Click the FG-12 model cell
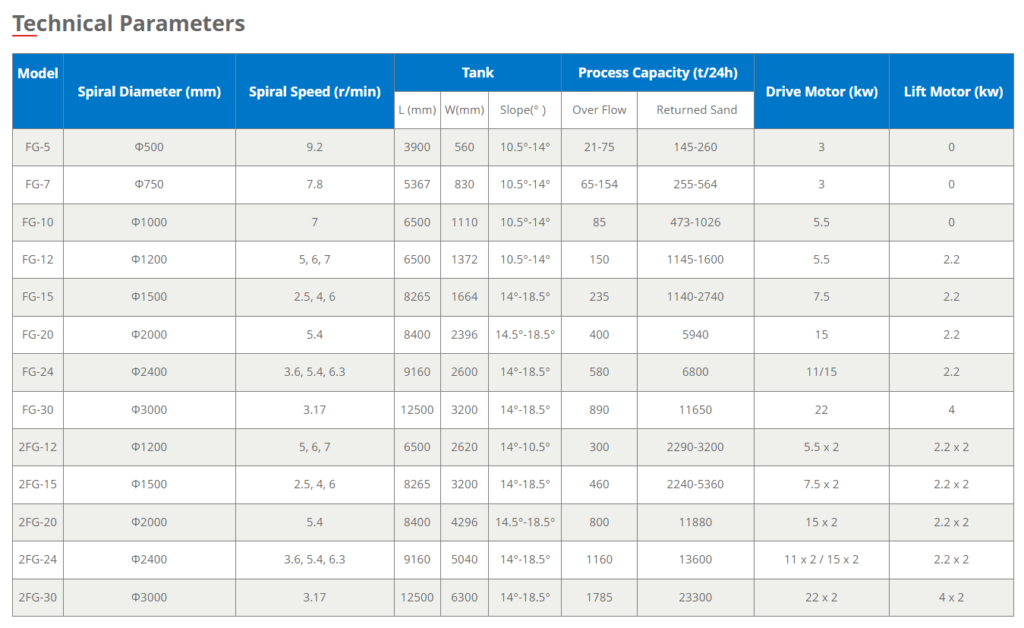Image resolution: width=1024 pixels, height=628 pixels. point(38,259)
